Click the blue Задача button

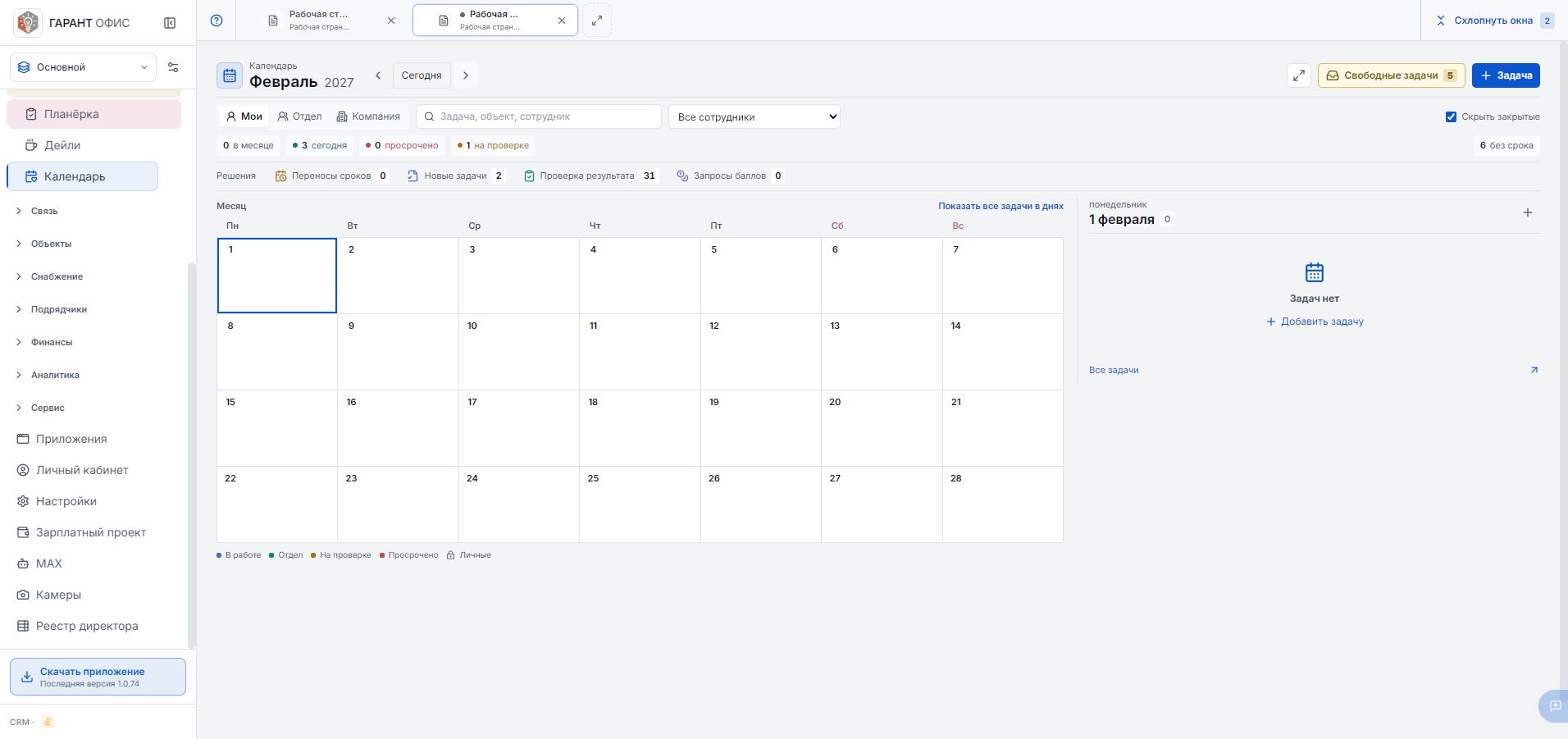coord(1506,75)
